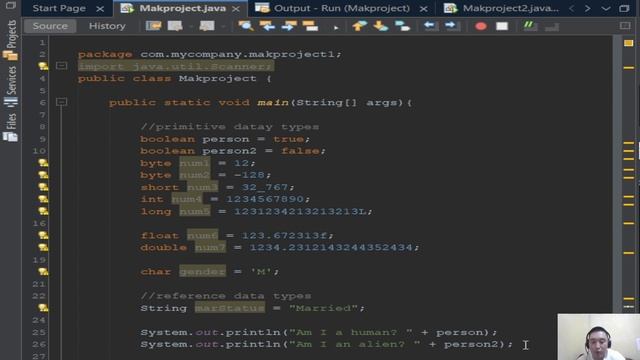Click the Shift Line Left icon
The width and height of the screenshot is (640, 360).
pyautogui.click(x=430, y=26)
